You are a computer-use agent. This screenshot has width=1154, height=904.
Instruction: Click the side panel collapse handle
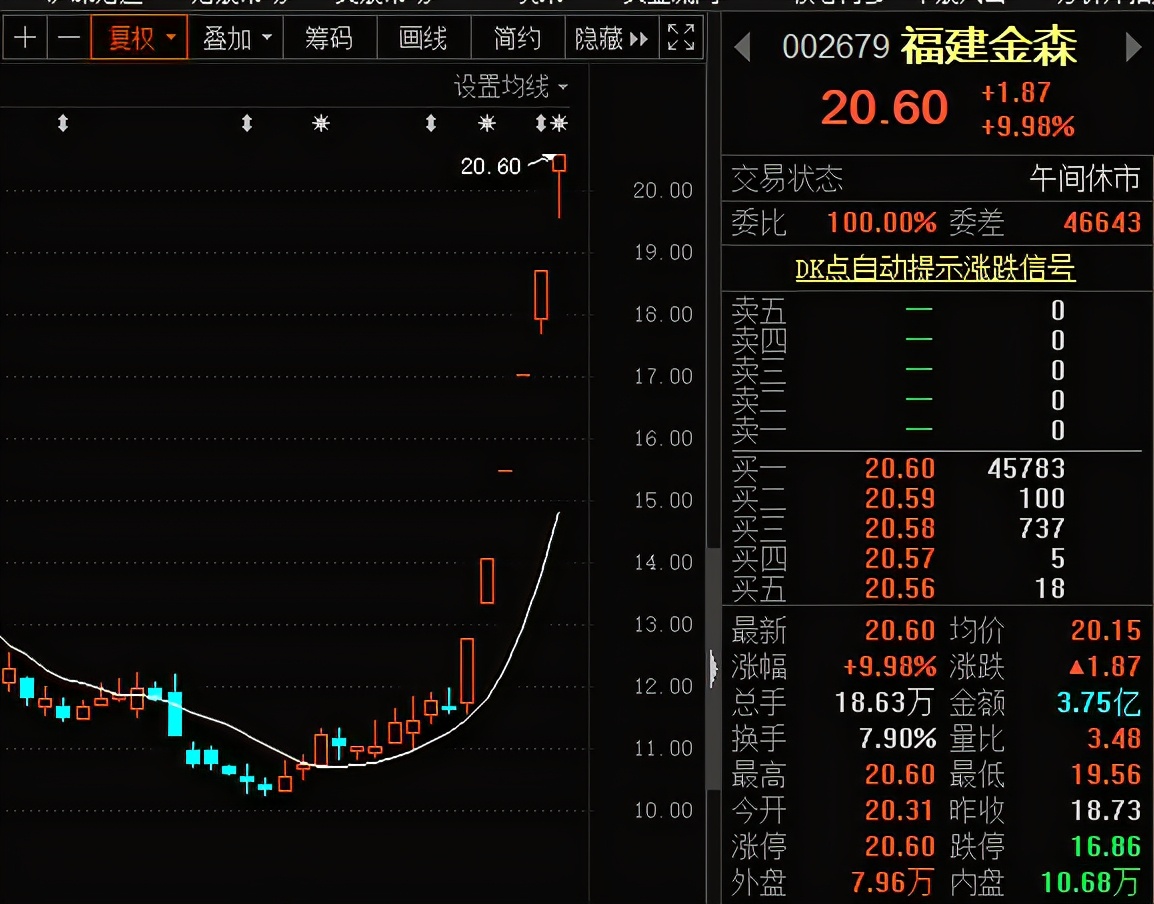(x=713, y=667)
